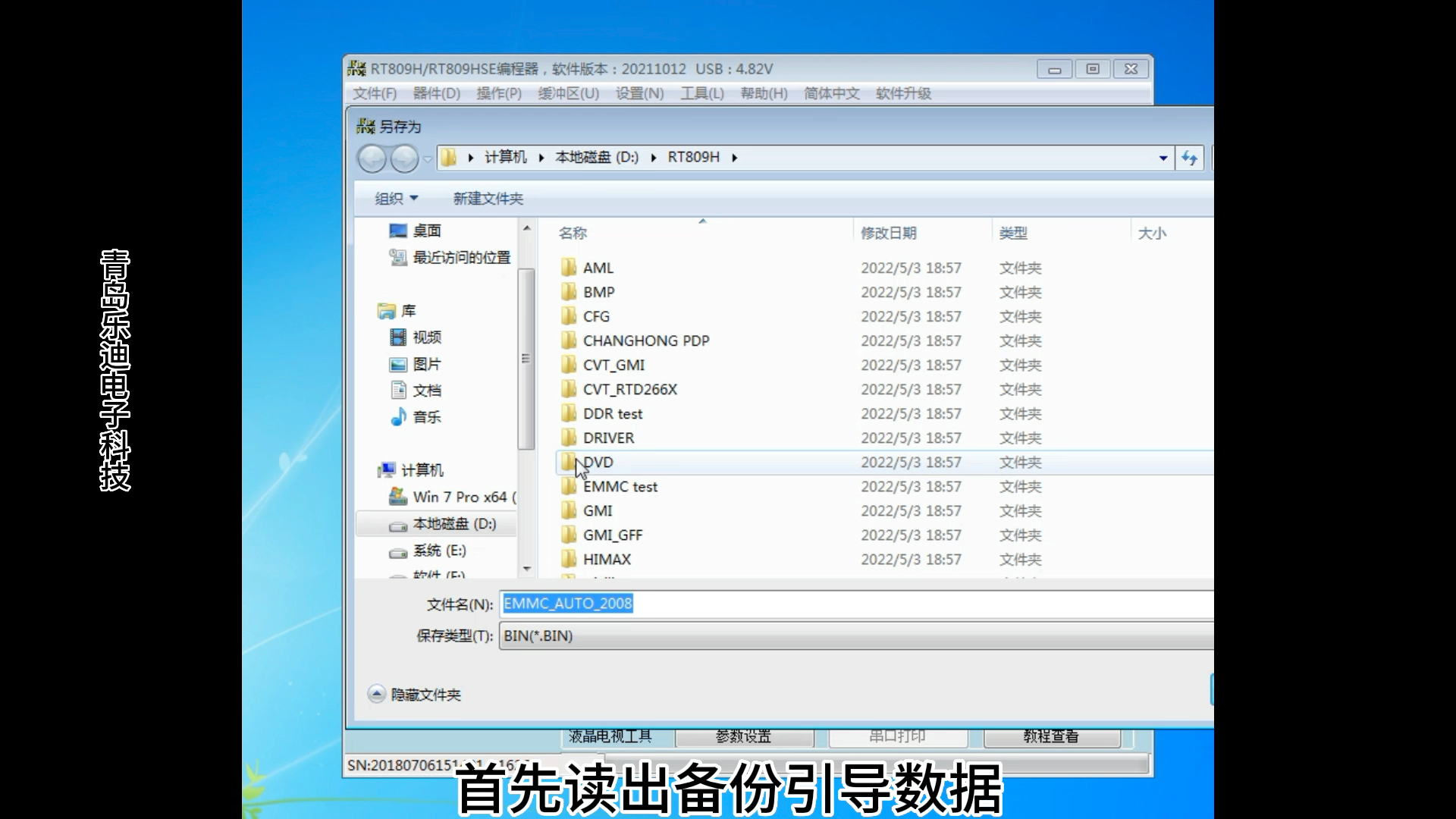Click the back navigation arrow icon
The height and width of the screenshot is (819, 1456).
(x=372, y=158)
